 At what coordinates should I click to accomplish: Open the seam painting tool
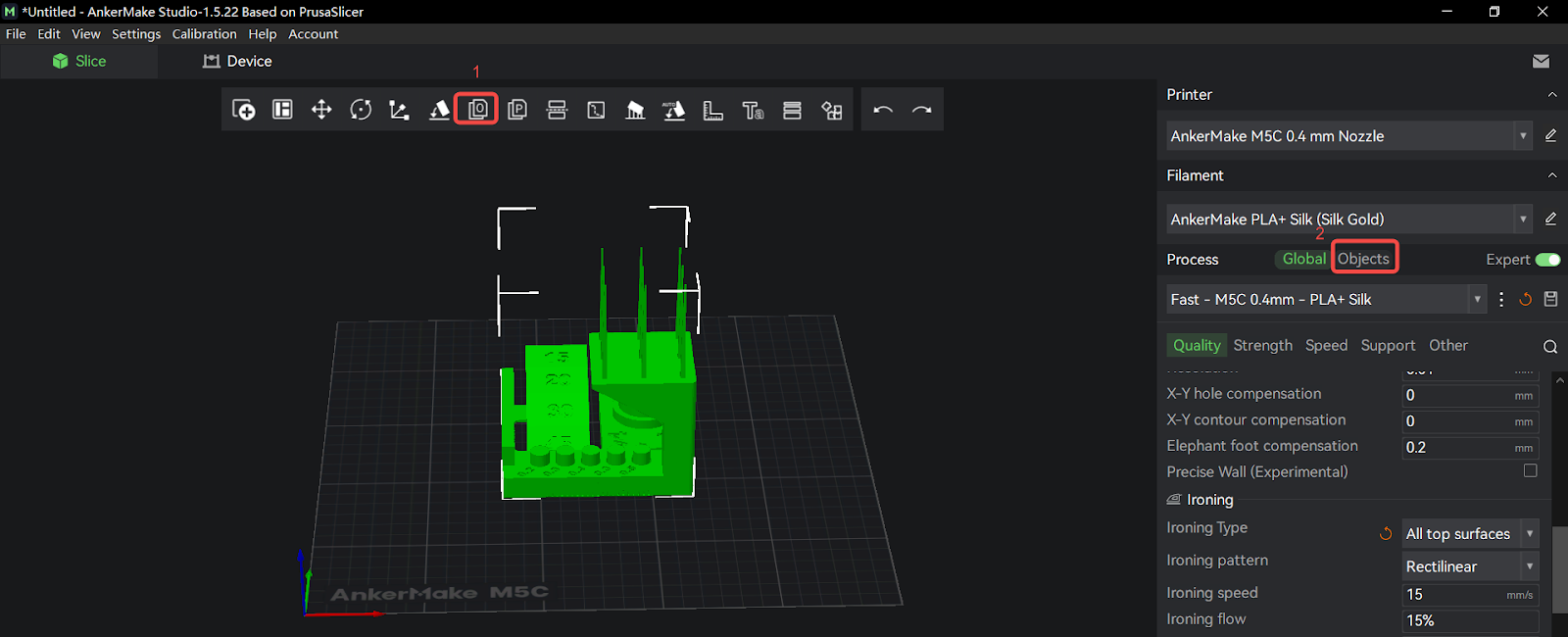pos(596,110)
